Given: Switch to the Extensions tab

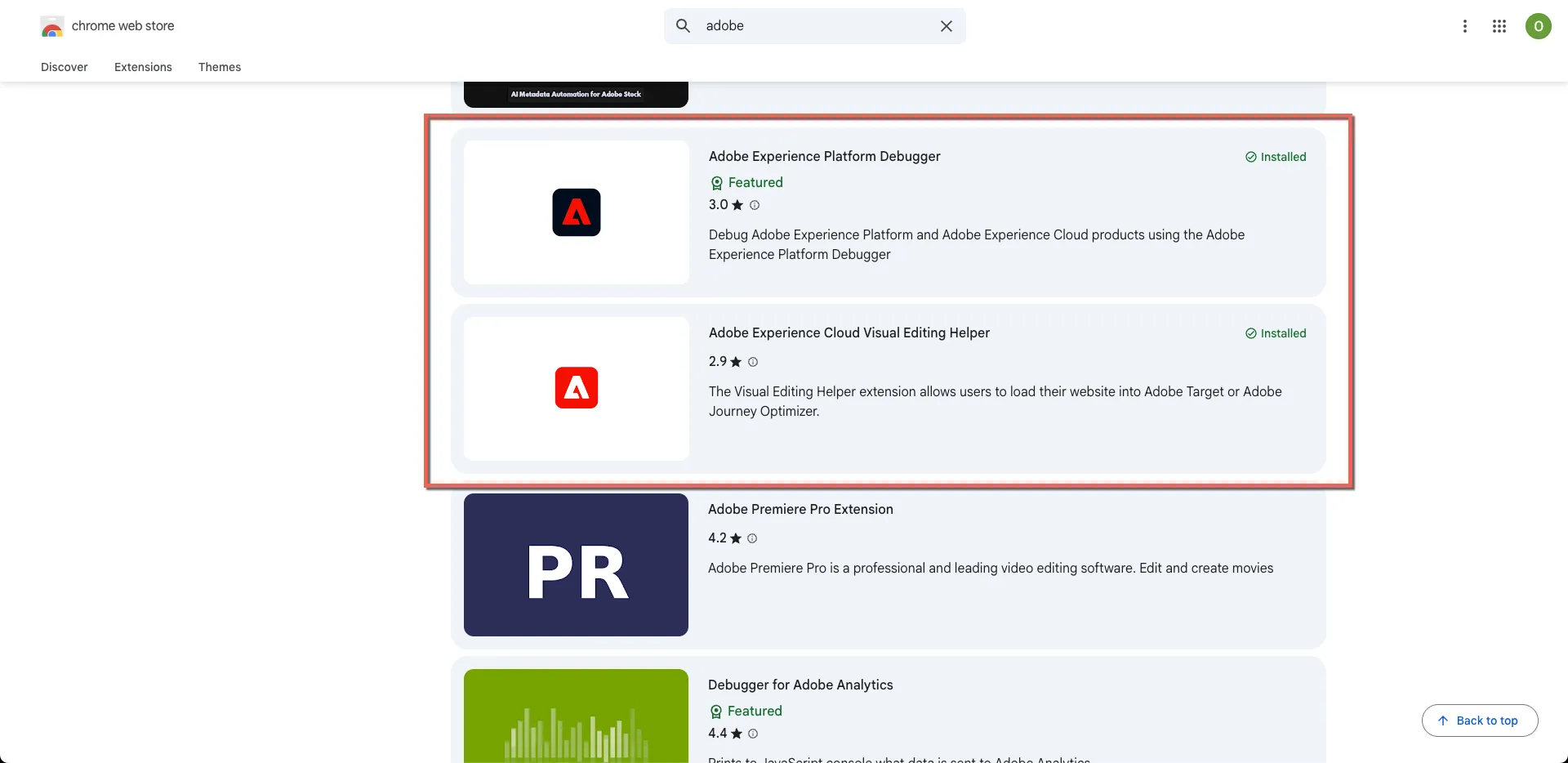Looking at the screenshot, I should (143, 67).
